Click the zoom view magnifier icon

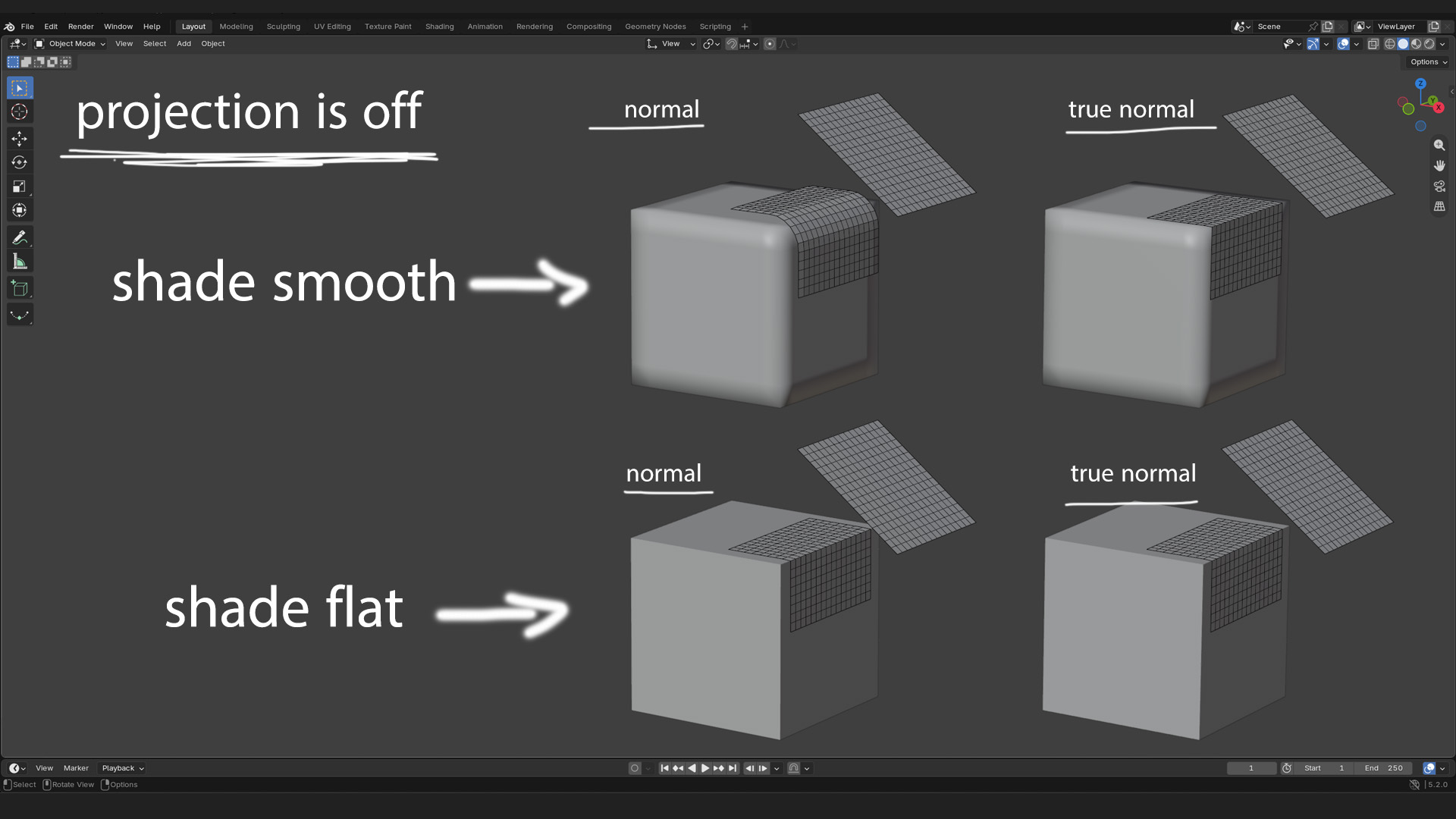click(x=1439, y=145)
